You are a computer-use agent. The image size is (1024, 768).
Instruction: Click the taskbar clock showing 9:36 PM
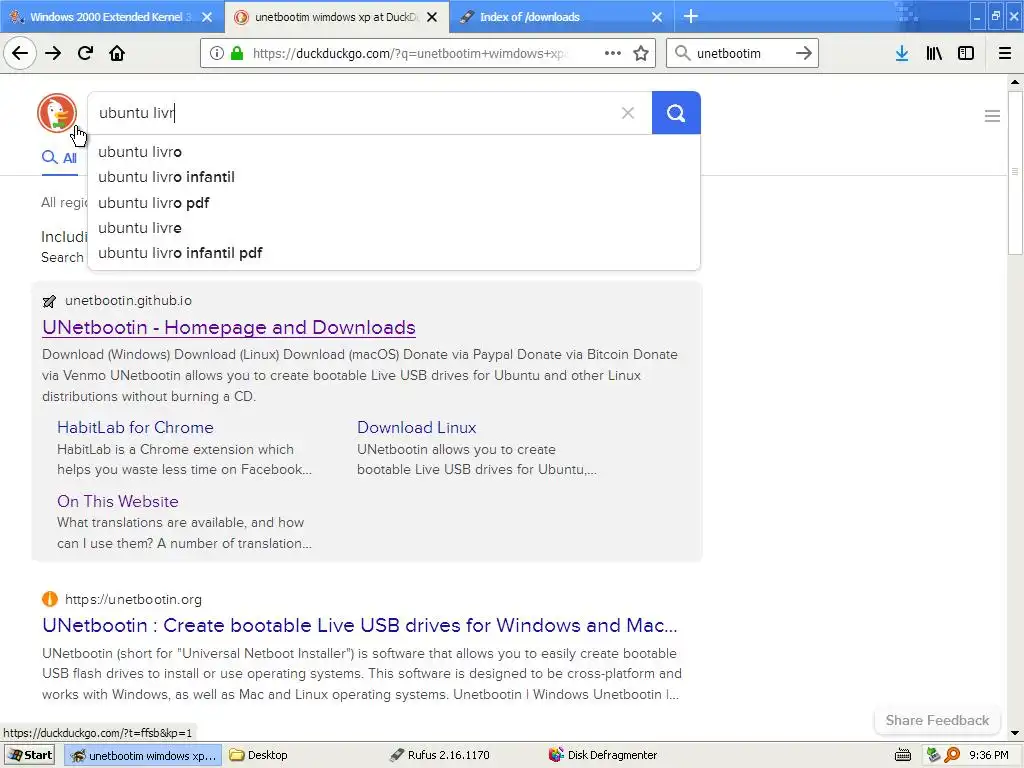[x=988, y=755]
